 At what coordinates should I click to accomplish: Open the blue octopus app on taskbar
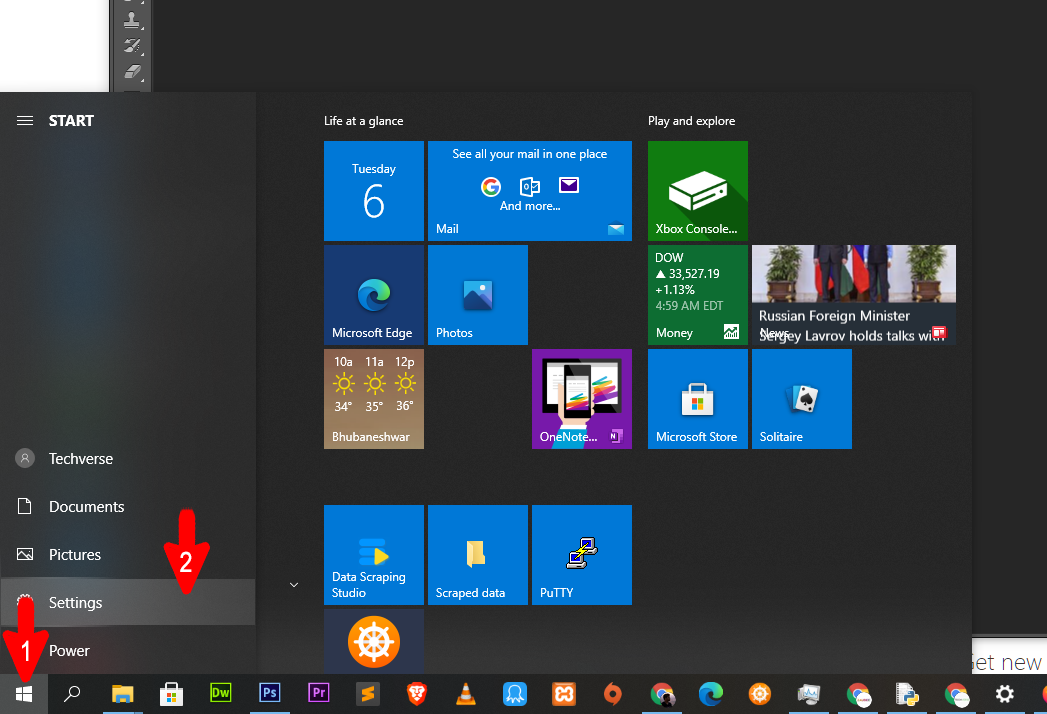(x=515, y=694)
